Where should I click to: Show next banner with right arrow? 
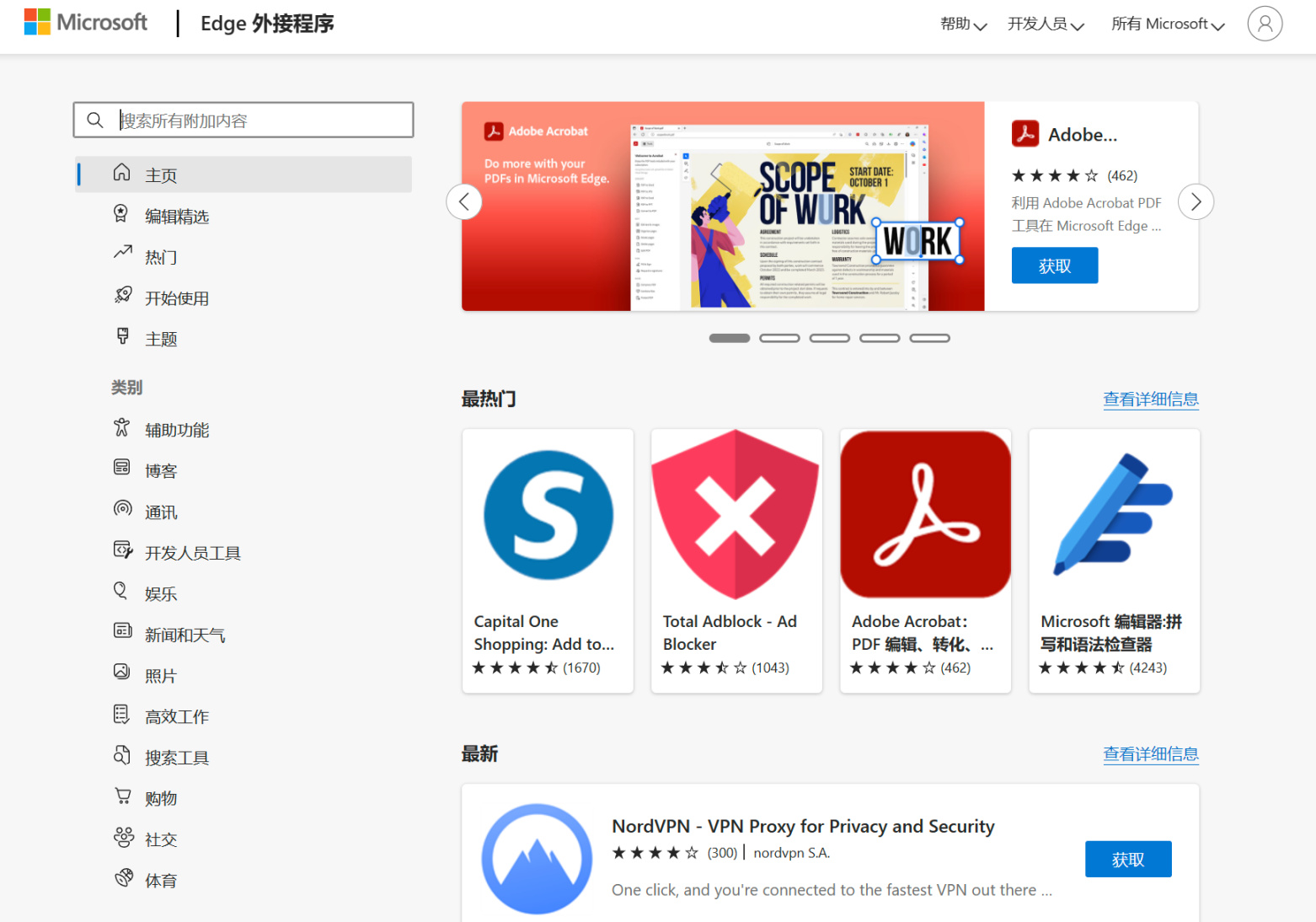pyautogui.click(x=1196, y=201)
